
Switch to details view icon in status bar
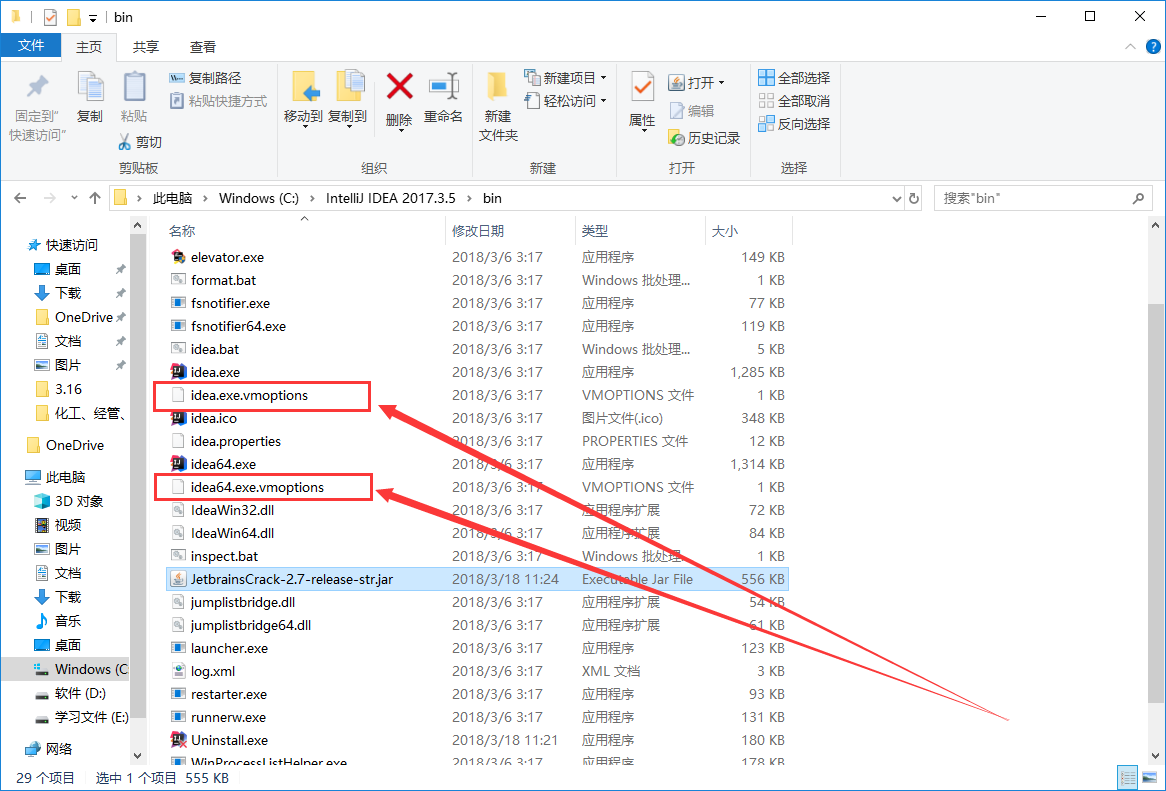[1127, 778]
